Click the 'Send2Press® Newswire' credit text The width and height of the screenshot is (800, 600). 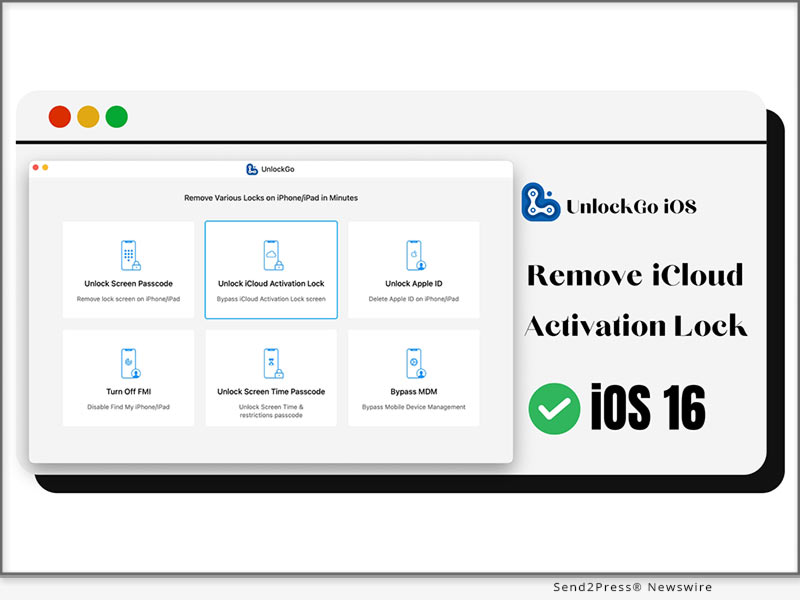coord(633,587)
